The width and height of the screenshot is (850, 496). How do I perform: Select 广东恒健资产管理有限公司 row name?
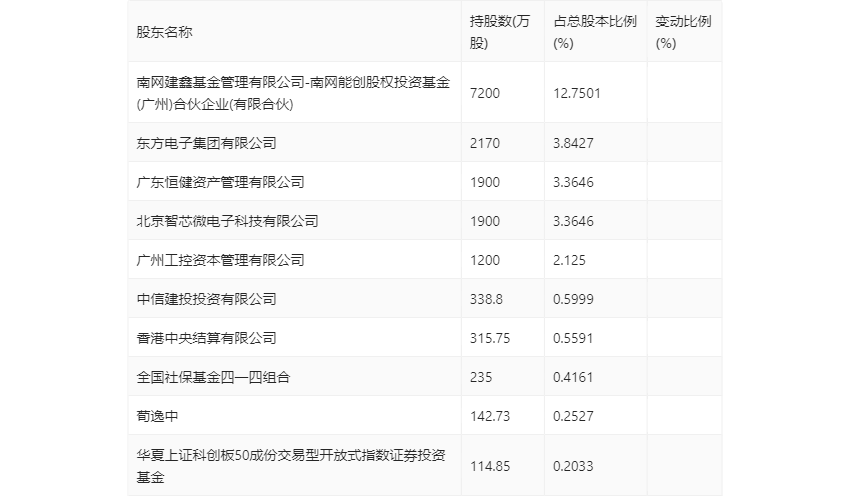click(220, 182)
